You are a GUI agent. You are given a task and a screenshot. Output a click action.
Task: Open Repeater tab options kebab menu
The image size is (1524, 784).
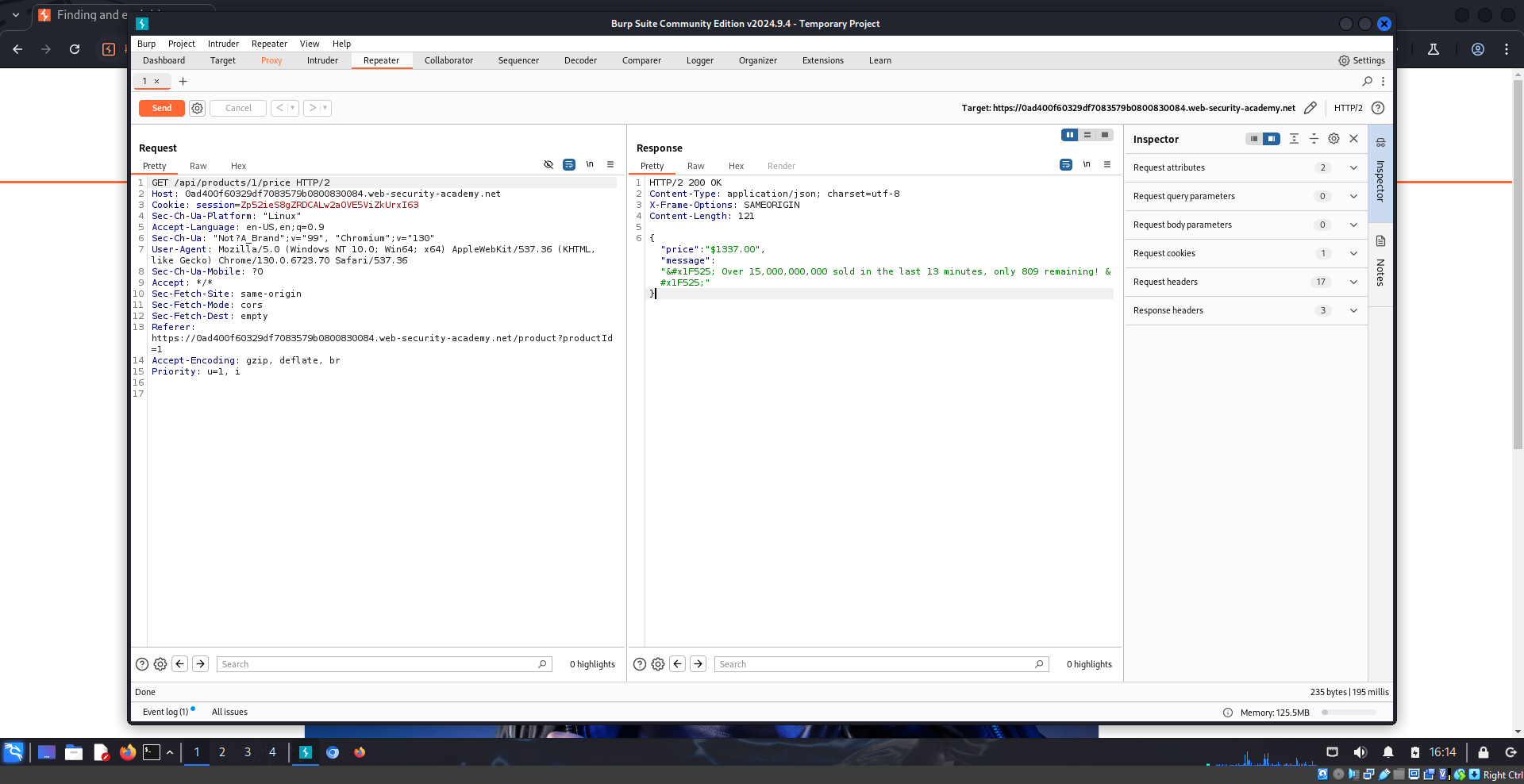click(1383, 81)
